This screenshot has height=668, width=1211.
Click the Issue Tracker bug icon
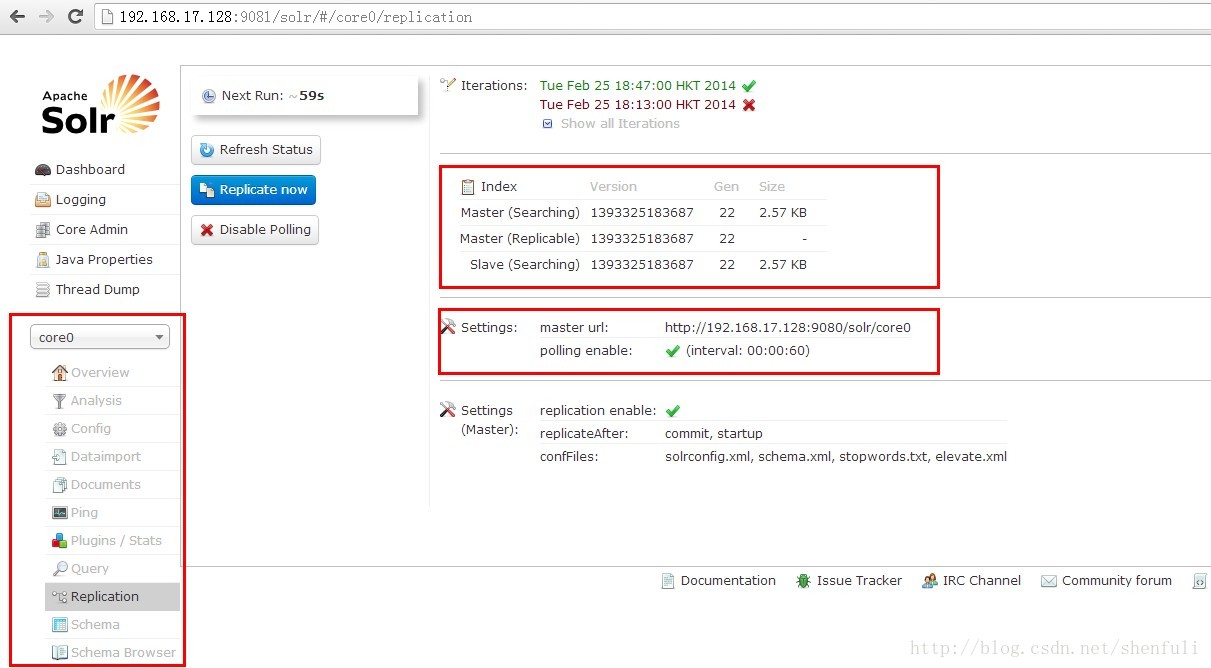tap(803, 581)
